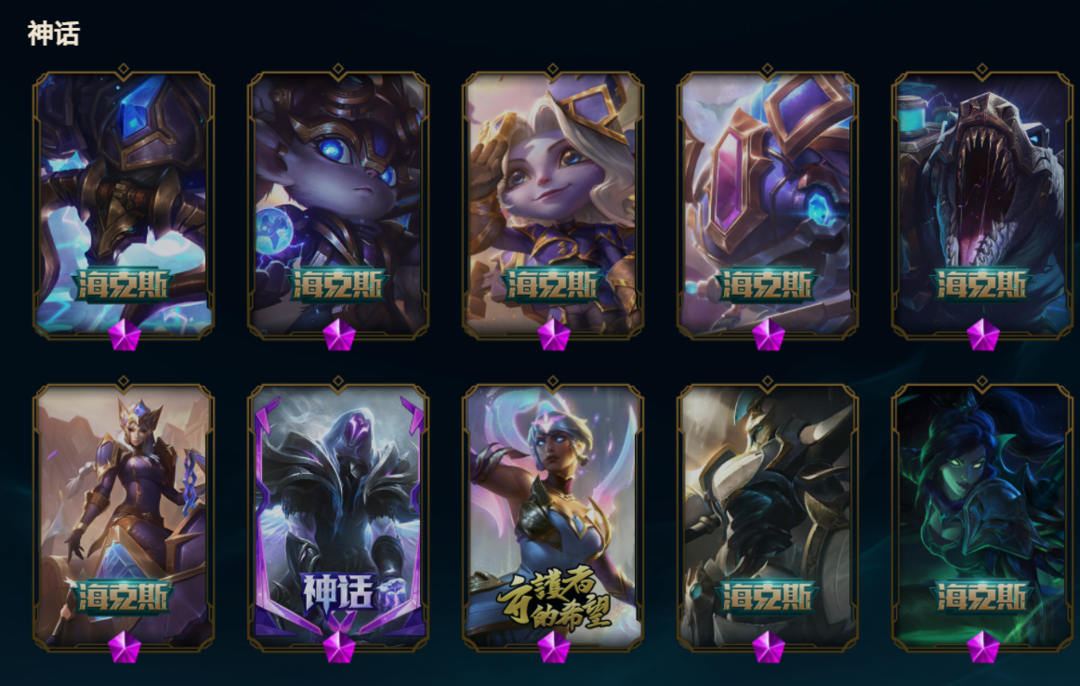This screenshot has width=1080, height=686.
Task: Select the gem below the desert queen card
Action: pyautogui.click(x=125, y=647)
